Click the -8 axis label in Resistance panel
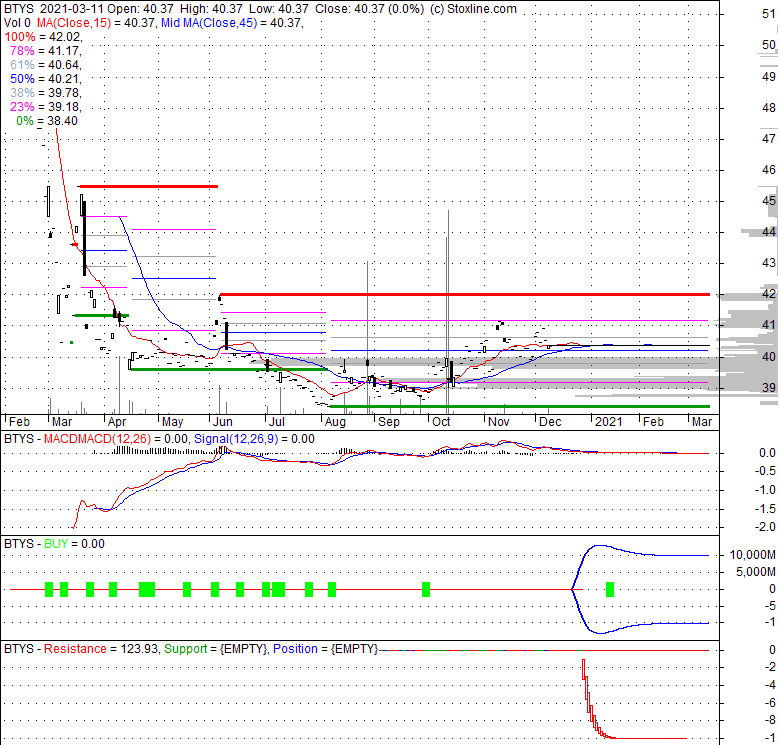The image size is (780, 745). click(771, 720)
